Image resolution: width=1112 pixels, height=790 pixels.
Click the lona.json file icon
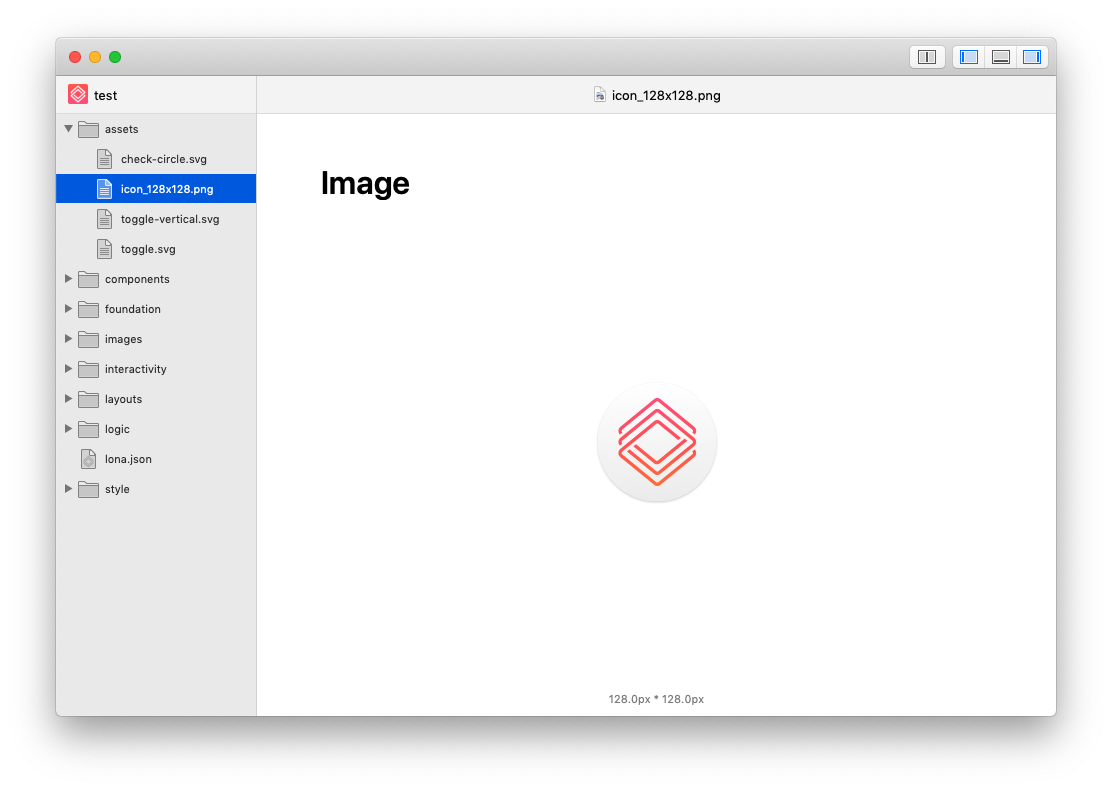pyautogui.click(x=89, y=459)
